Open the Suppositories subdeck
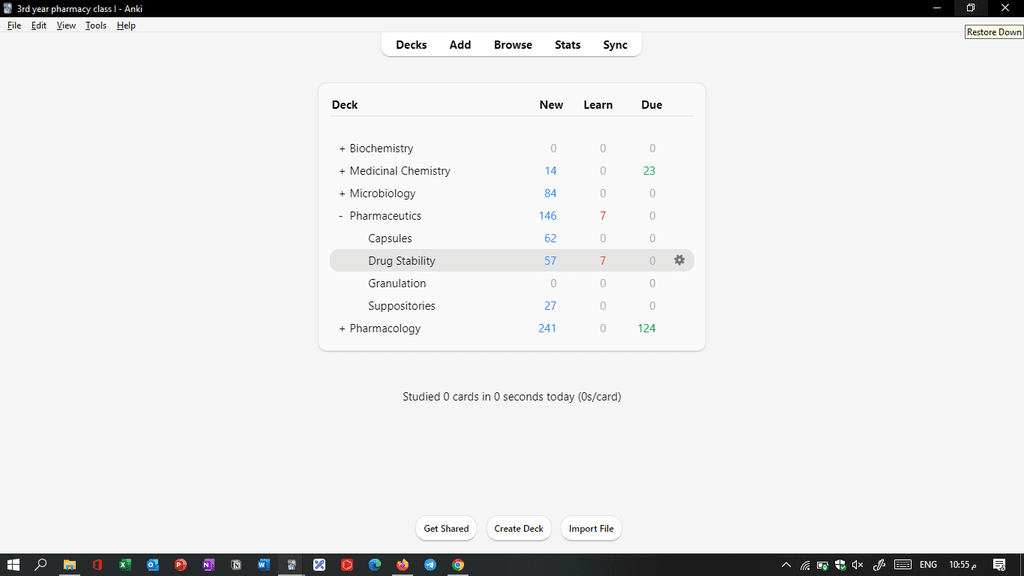 (x=402, y=306)
